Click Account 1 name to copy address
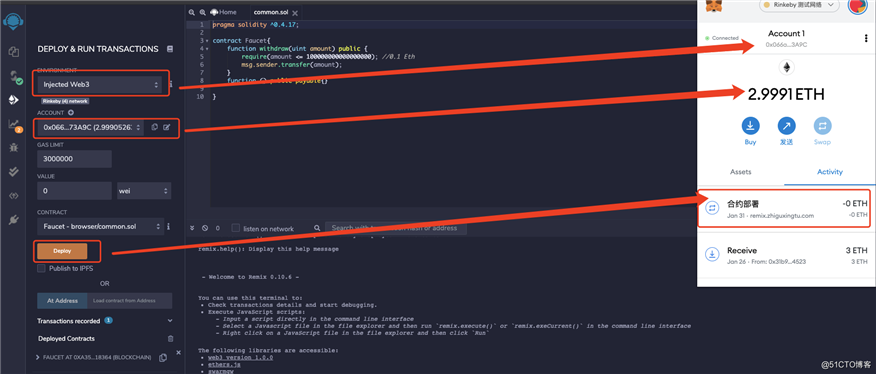Screen dimensions: 876x374 [786, 34]
